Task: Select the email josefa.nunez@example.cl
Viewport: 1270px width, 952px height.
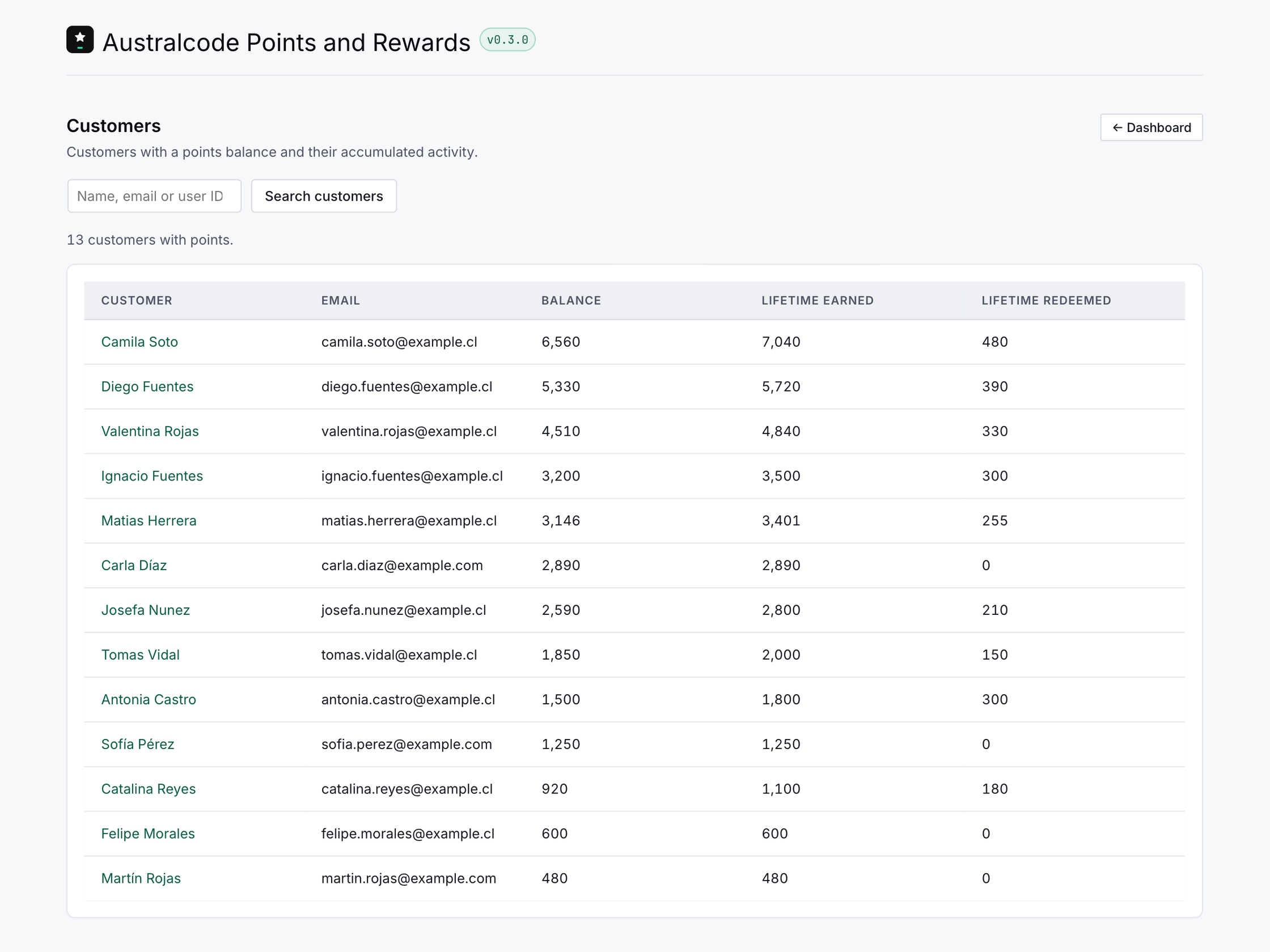Action: [x=404, y=610]
